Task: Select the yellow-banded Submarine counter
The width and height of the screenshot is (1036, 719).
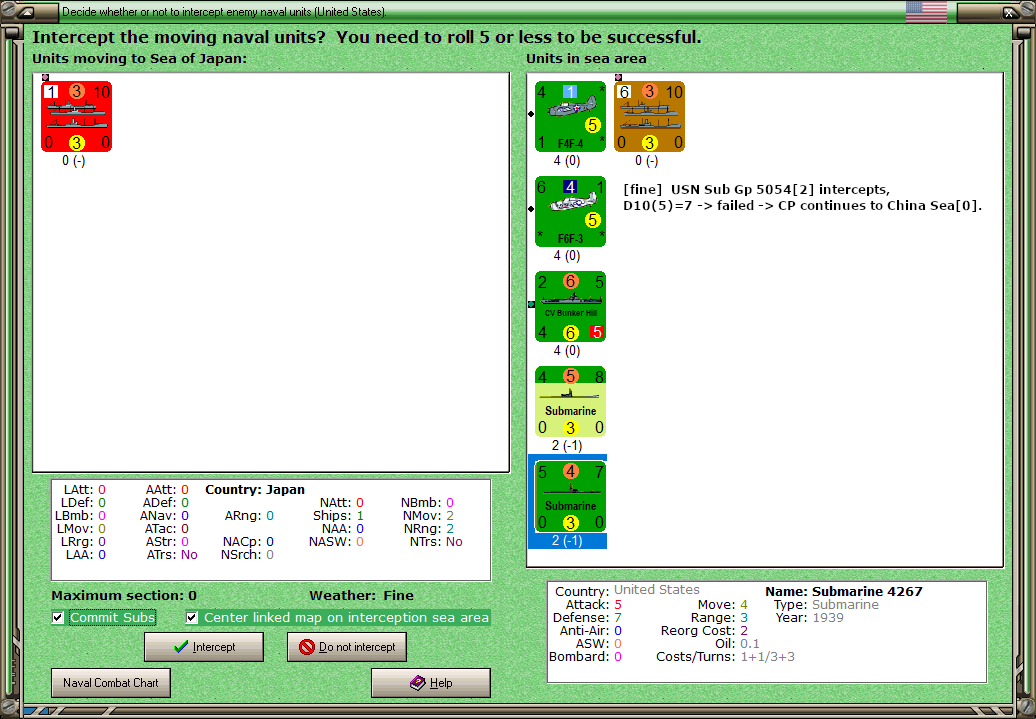Action: (x=570, y=402)
